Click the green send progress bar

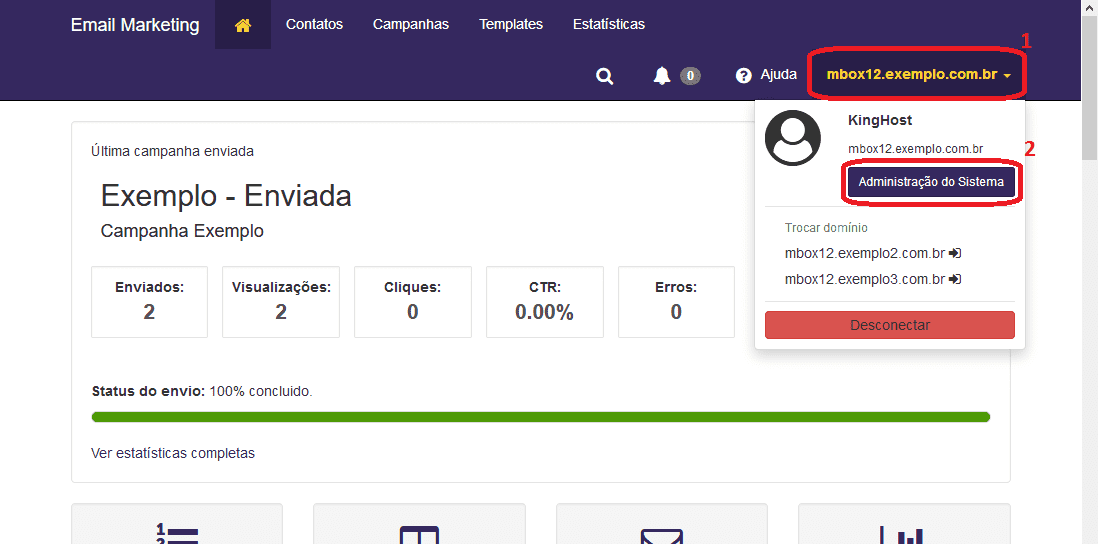(540, 417)
